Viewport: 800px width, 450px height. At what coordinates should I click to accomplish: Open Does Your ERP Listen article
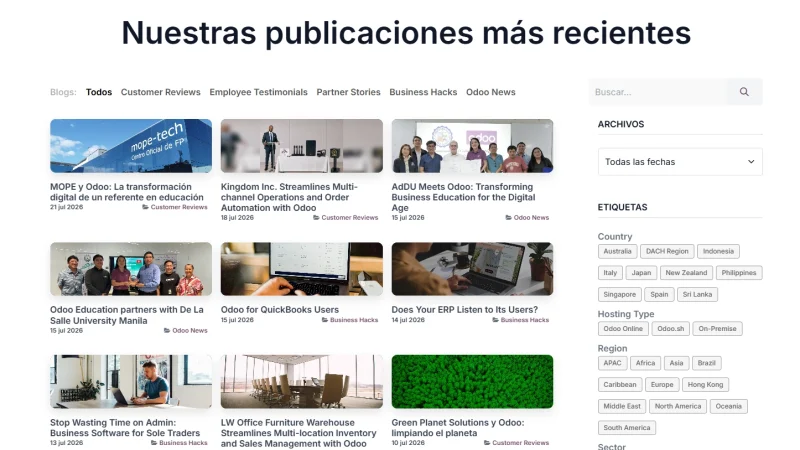click(x=465, y=310)
